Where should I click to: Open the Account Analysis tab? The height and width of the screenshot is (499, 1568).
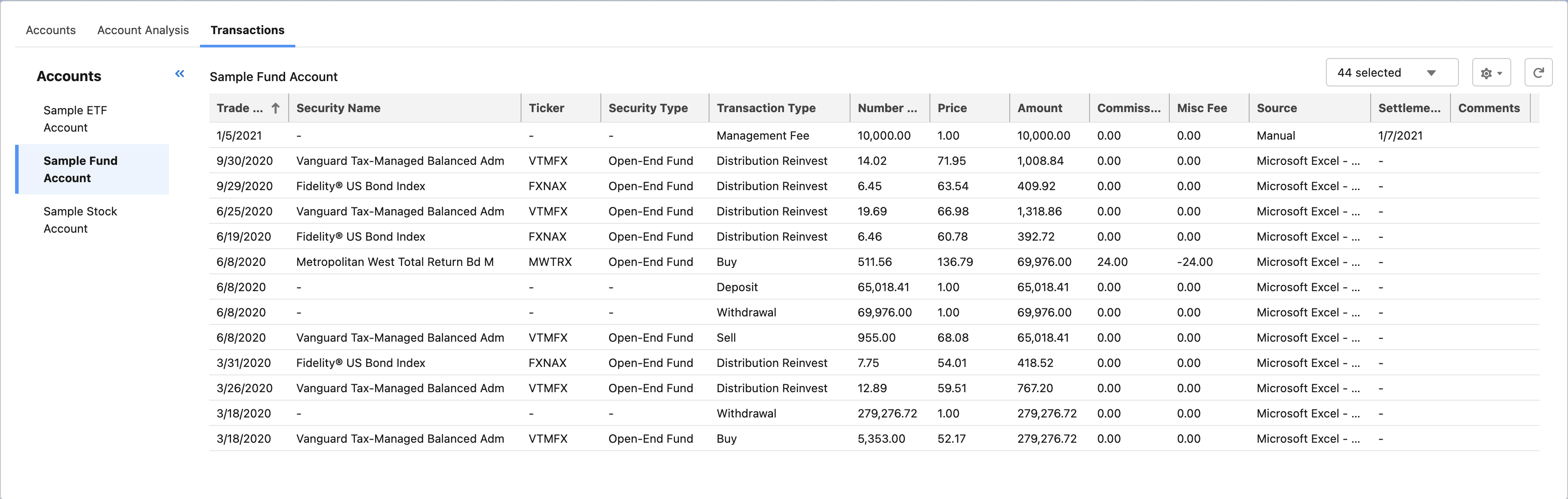click(x=142, y=30)
